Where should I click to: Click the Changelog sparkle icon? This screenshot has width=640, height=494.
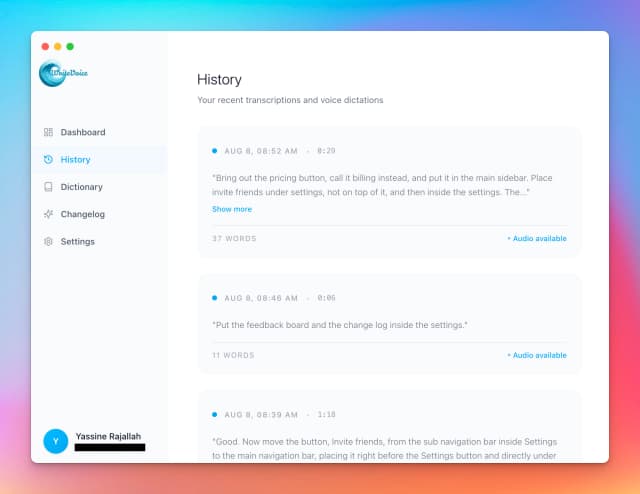[48, 214]
